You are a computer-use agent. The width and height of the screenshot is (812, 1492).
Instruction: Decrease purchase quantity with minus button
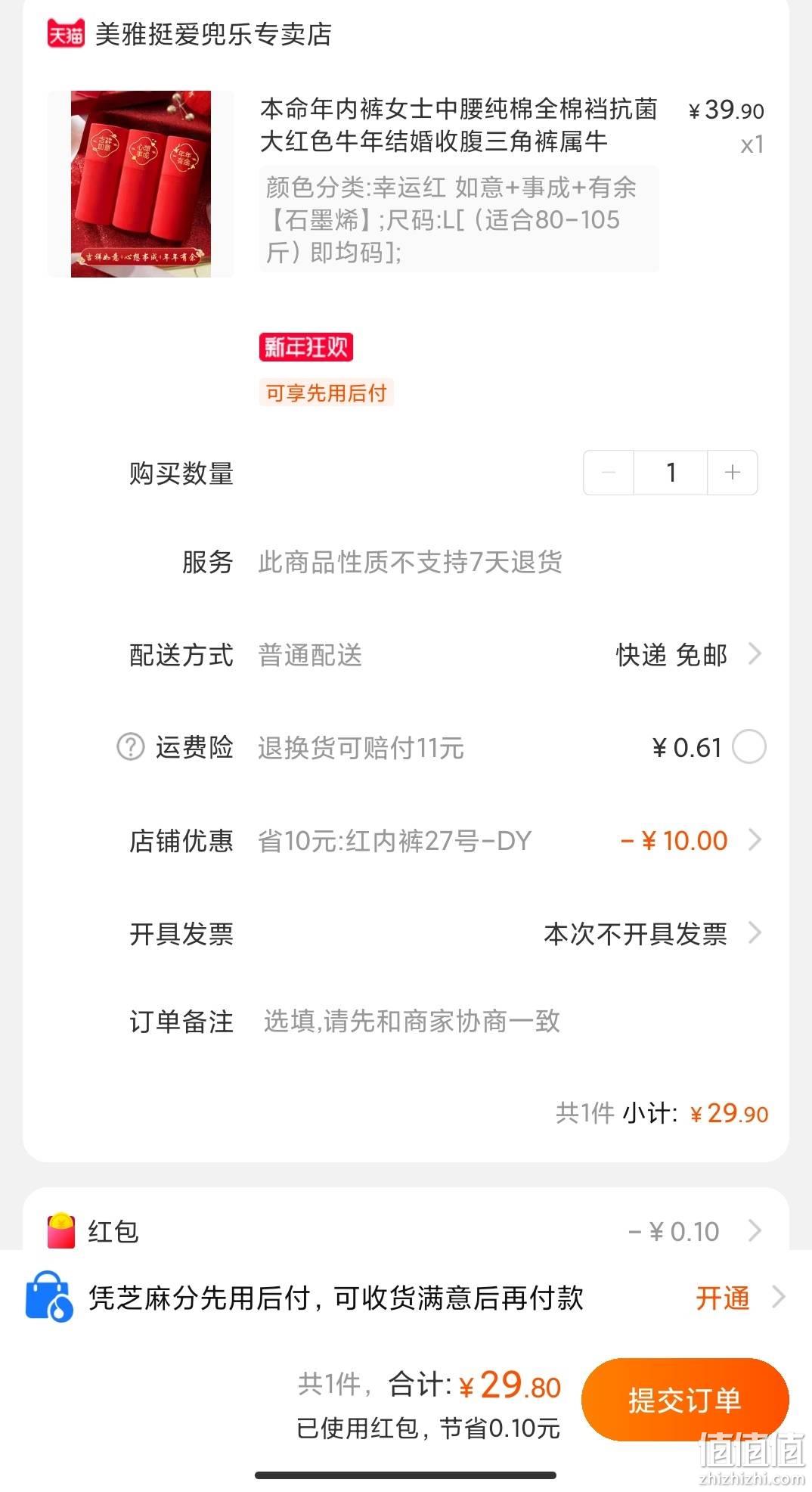click(x=609, y=473)
